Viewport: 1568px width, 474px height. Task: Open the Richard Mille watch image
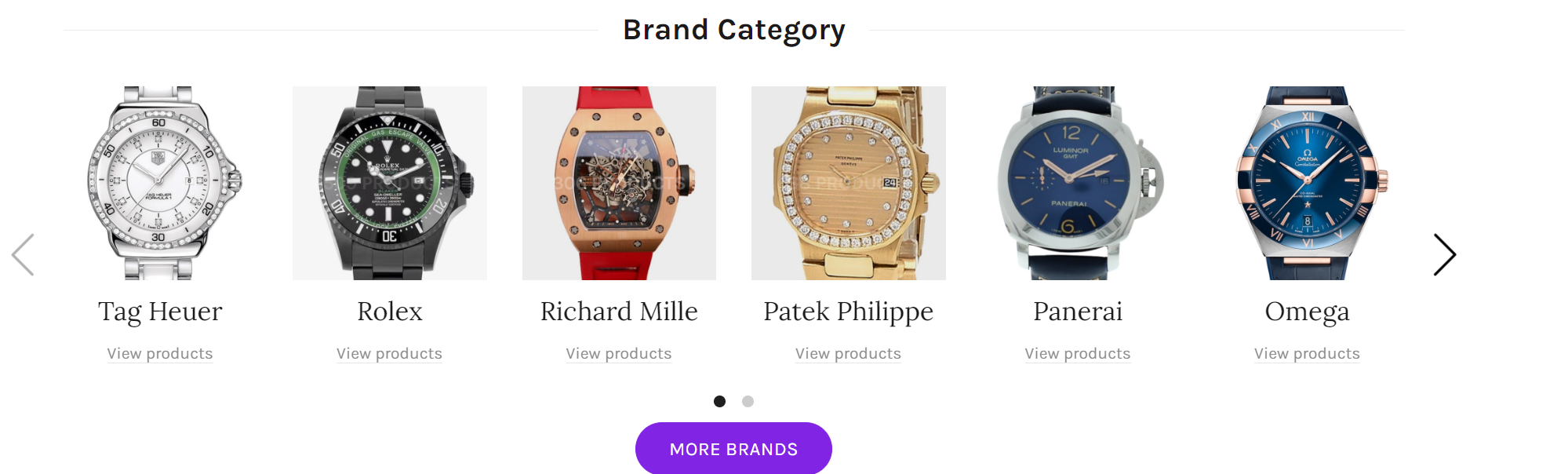tap(619, 183)
